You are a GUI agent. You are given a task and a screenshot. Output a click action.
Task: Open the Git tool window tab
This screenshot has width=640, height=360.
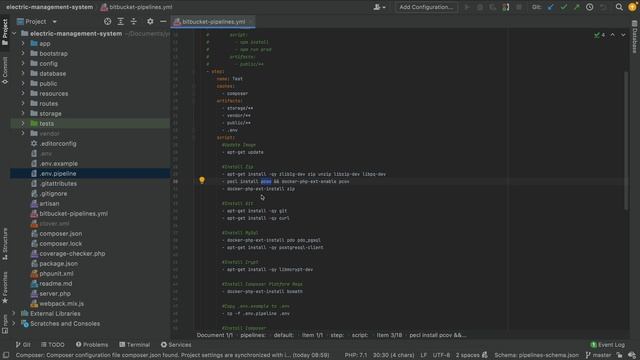pos(23,344)
